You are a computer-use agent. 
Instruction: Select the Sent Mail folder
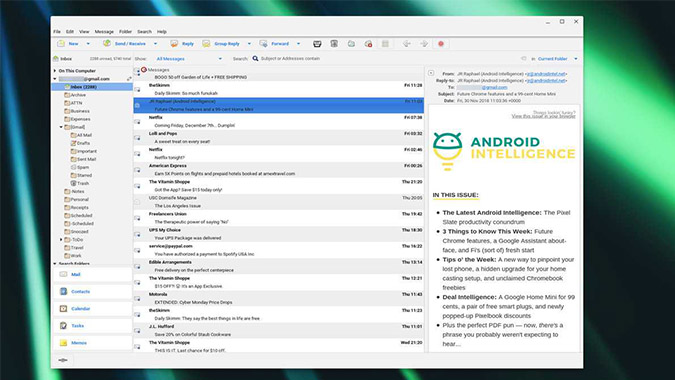[x=83, y=159]
